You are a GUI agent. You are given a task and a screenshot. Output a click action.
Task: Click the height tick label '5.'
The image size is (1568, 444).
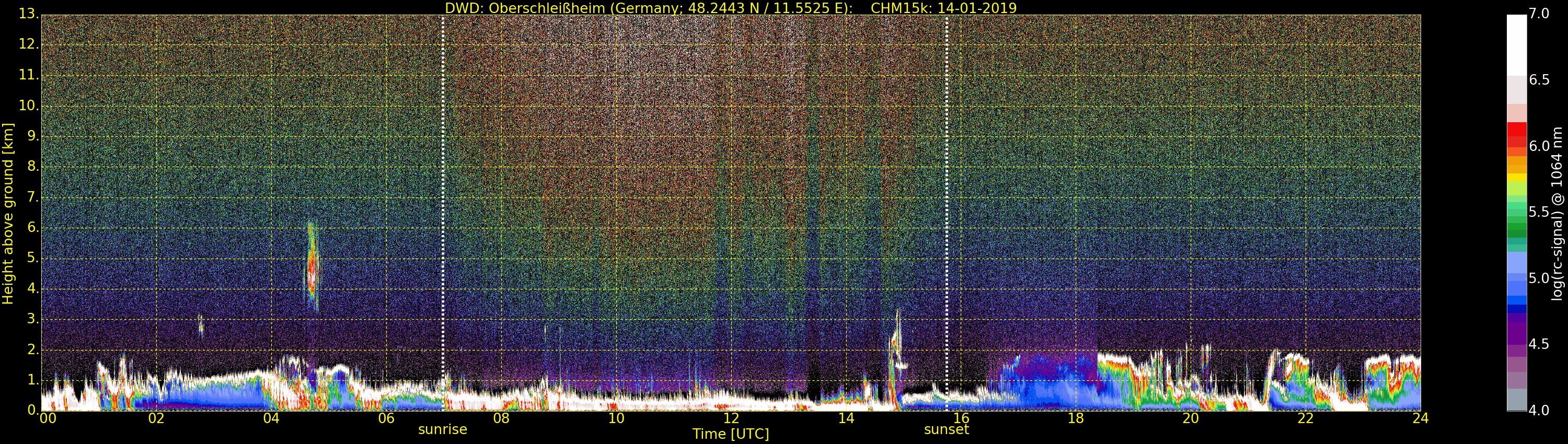33,258
